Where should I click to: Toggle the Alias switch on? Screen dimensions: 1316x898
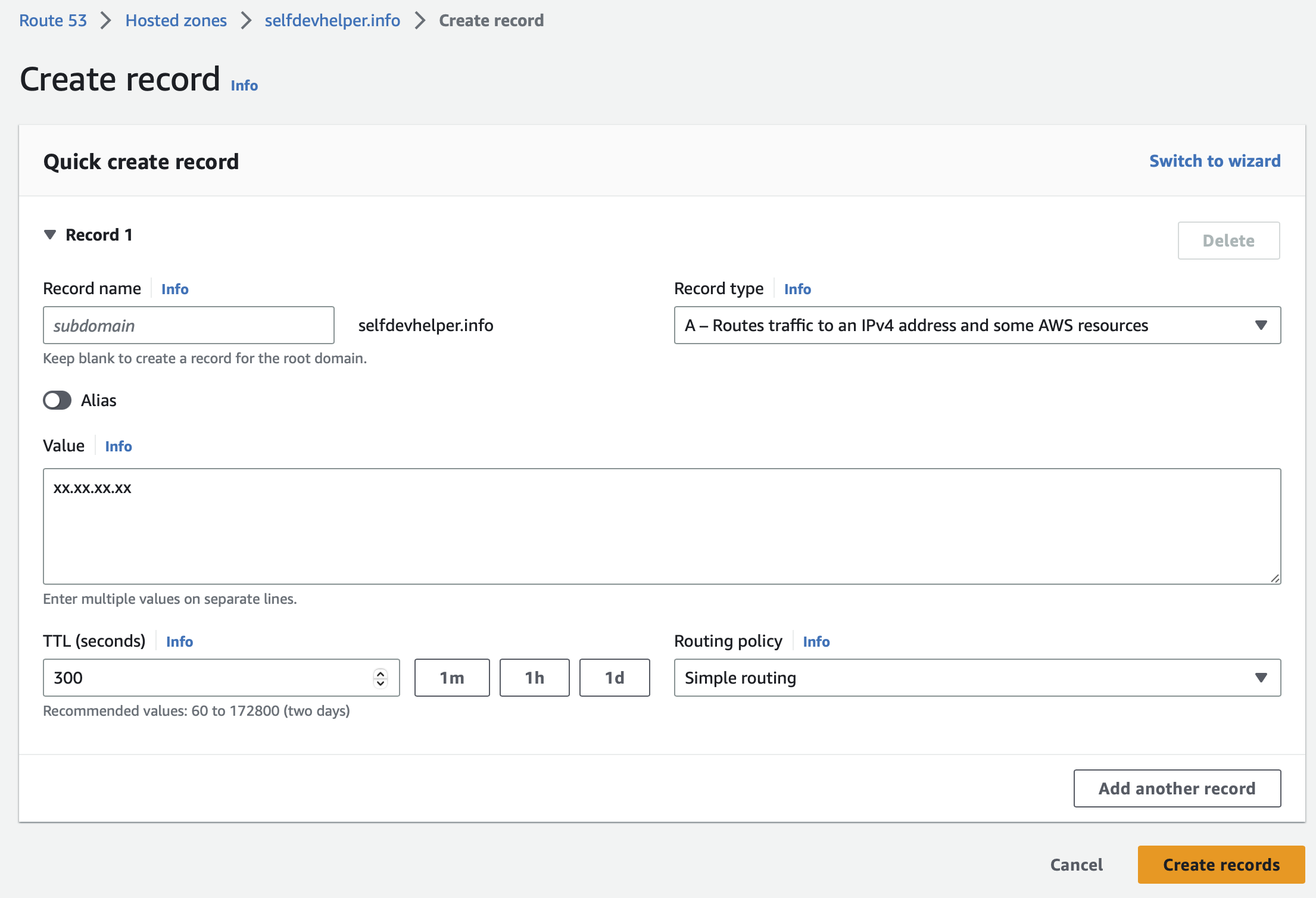57,400
